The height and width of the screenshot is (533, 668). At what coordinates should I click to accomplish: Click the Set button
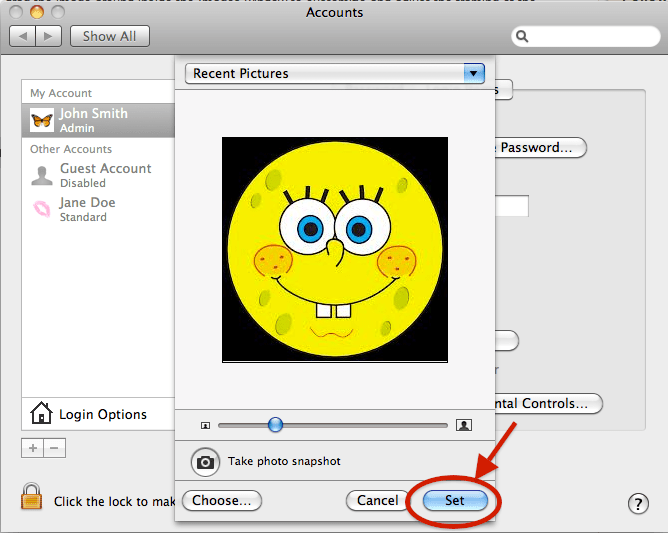click(455, 500)
